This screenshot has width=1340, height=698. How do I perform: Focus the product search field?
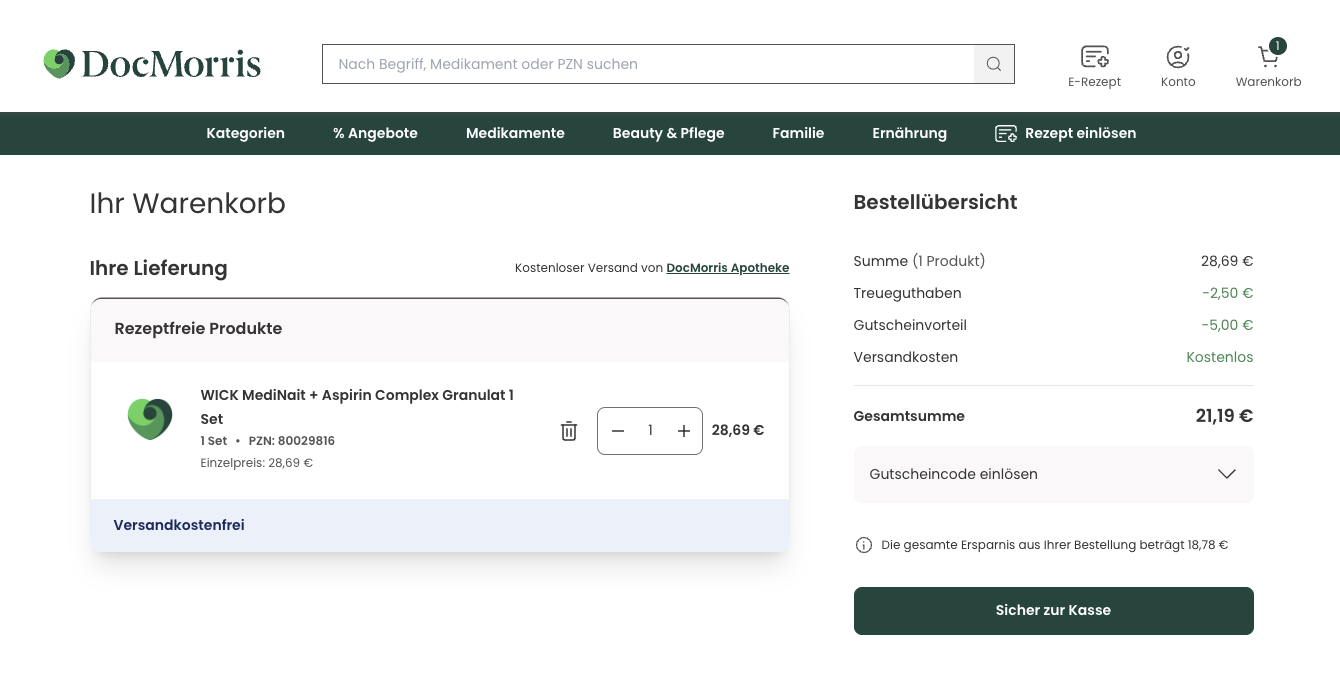pyautogui.click(x=648, y=64)
